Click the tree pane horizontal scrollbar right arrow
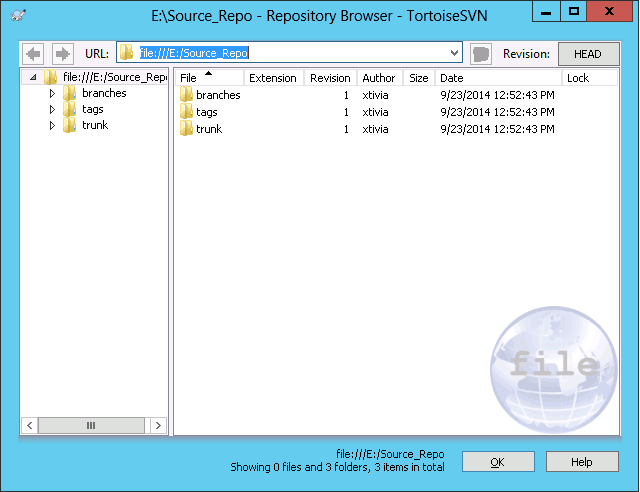The image size is (640, 492). tap(158, 426)
